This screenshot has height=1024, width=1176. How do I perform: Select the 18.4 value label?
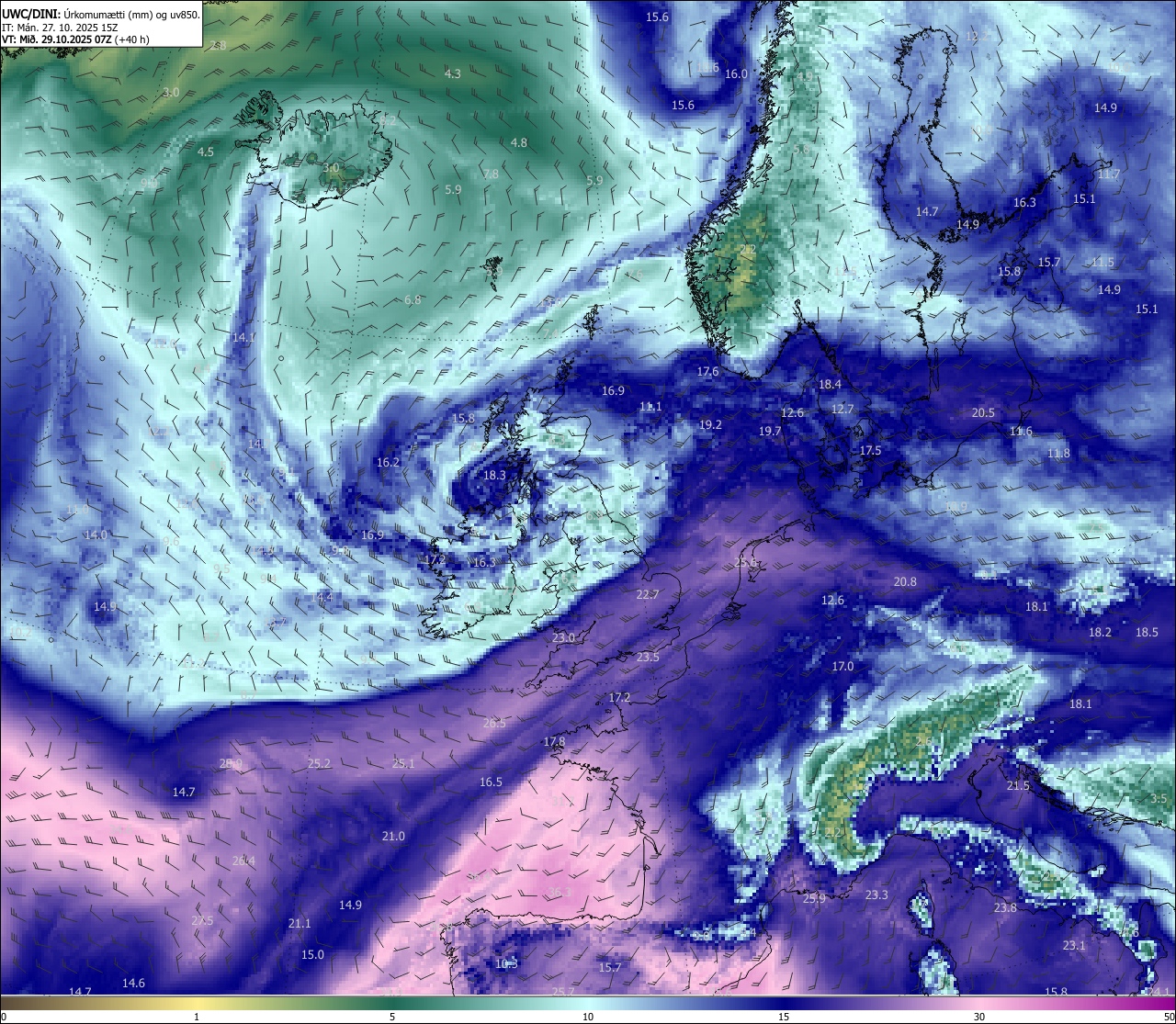[830, 384]
